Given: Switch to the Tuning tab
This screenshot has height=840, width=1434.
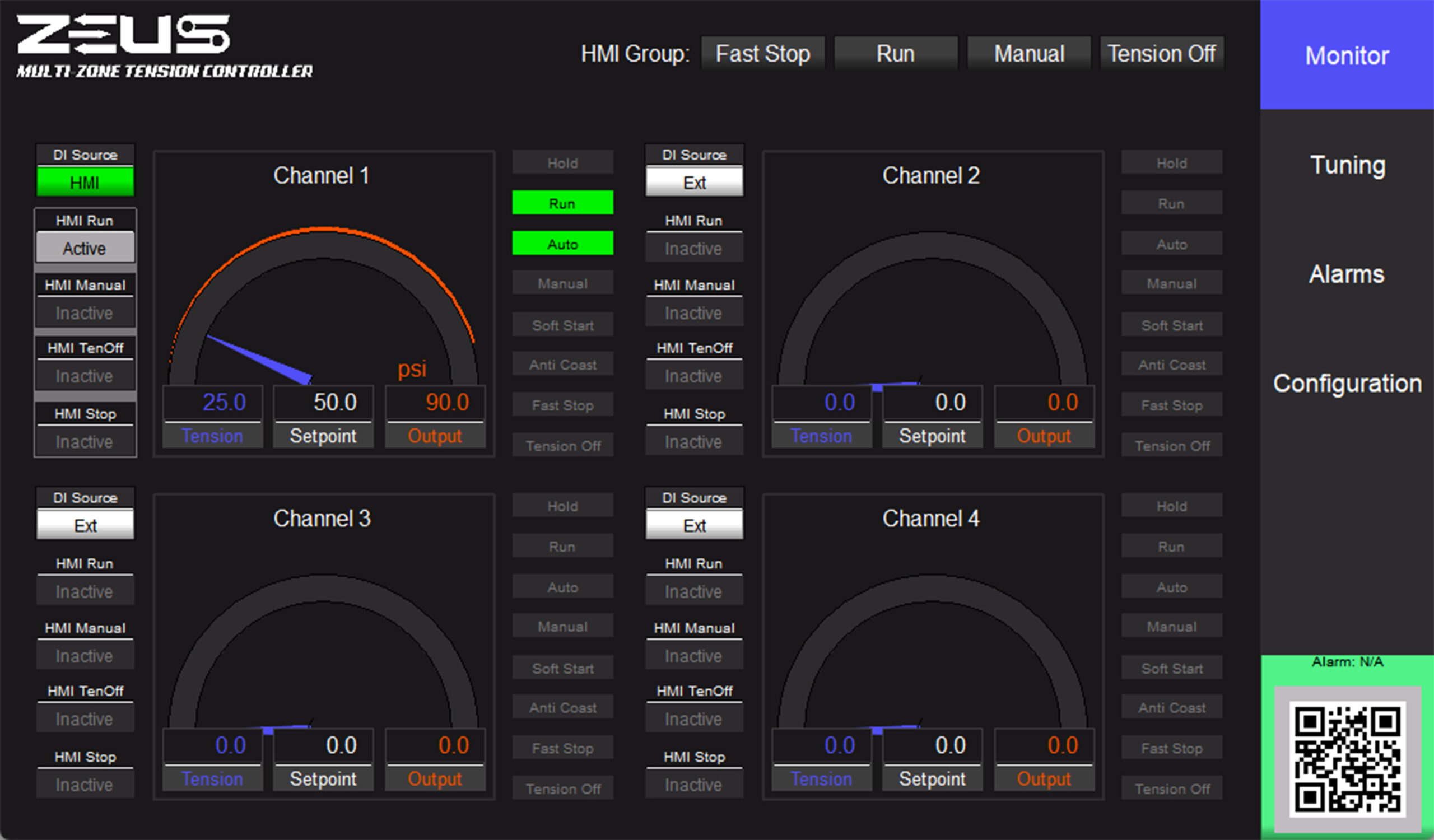Looking at the screenshot, I should (x=1347, y=165).
